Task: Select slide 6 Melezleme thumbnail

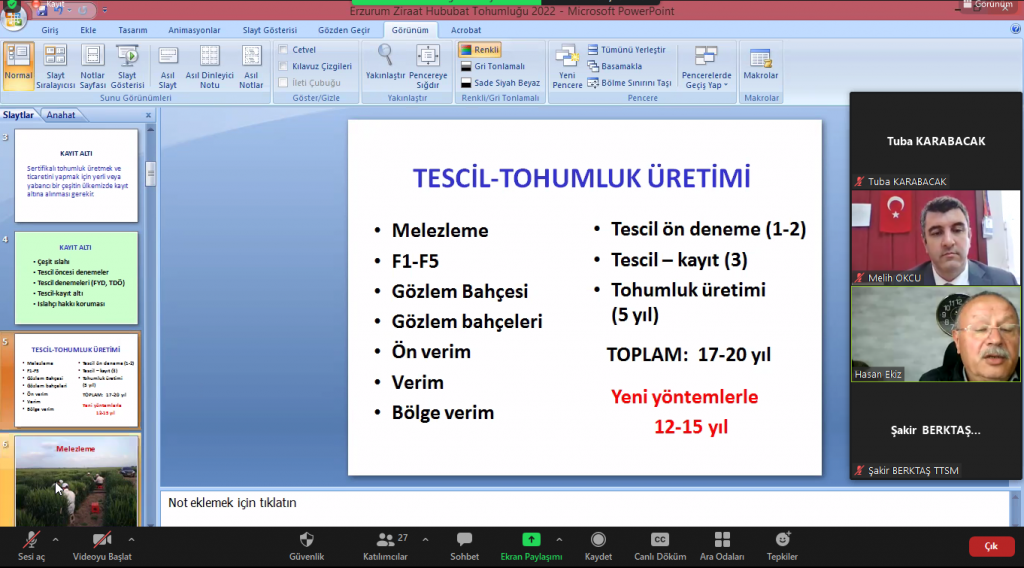Action: (x=77, y=480)
